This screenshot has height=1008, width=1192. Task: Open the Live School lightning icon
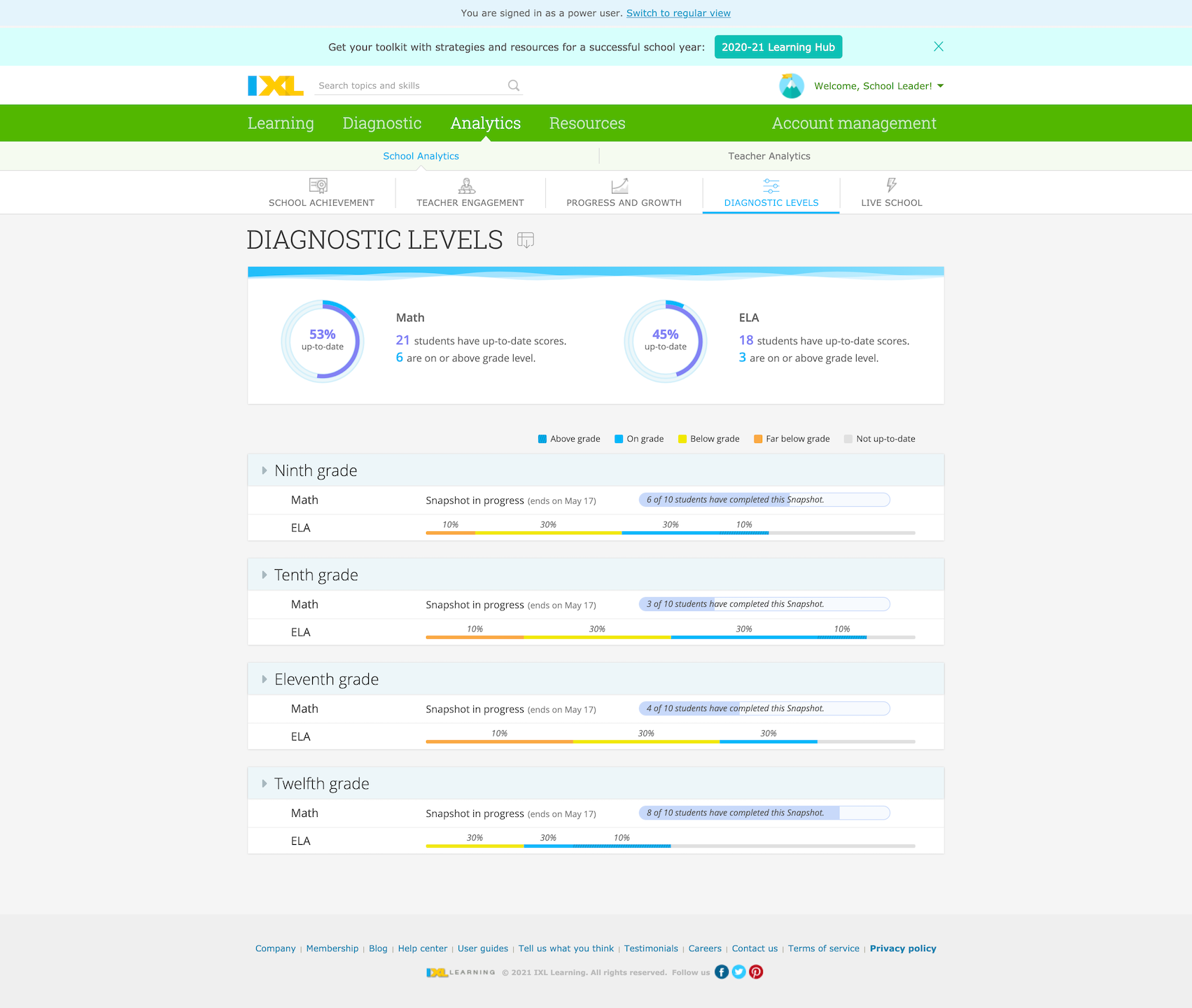pyautogui.click(x=891, y=185)
